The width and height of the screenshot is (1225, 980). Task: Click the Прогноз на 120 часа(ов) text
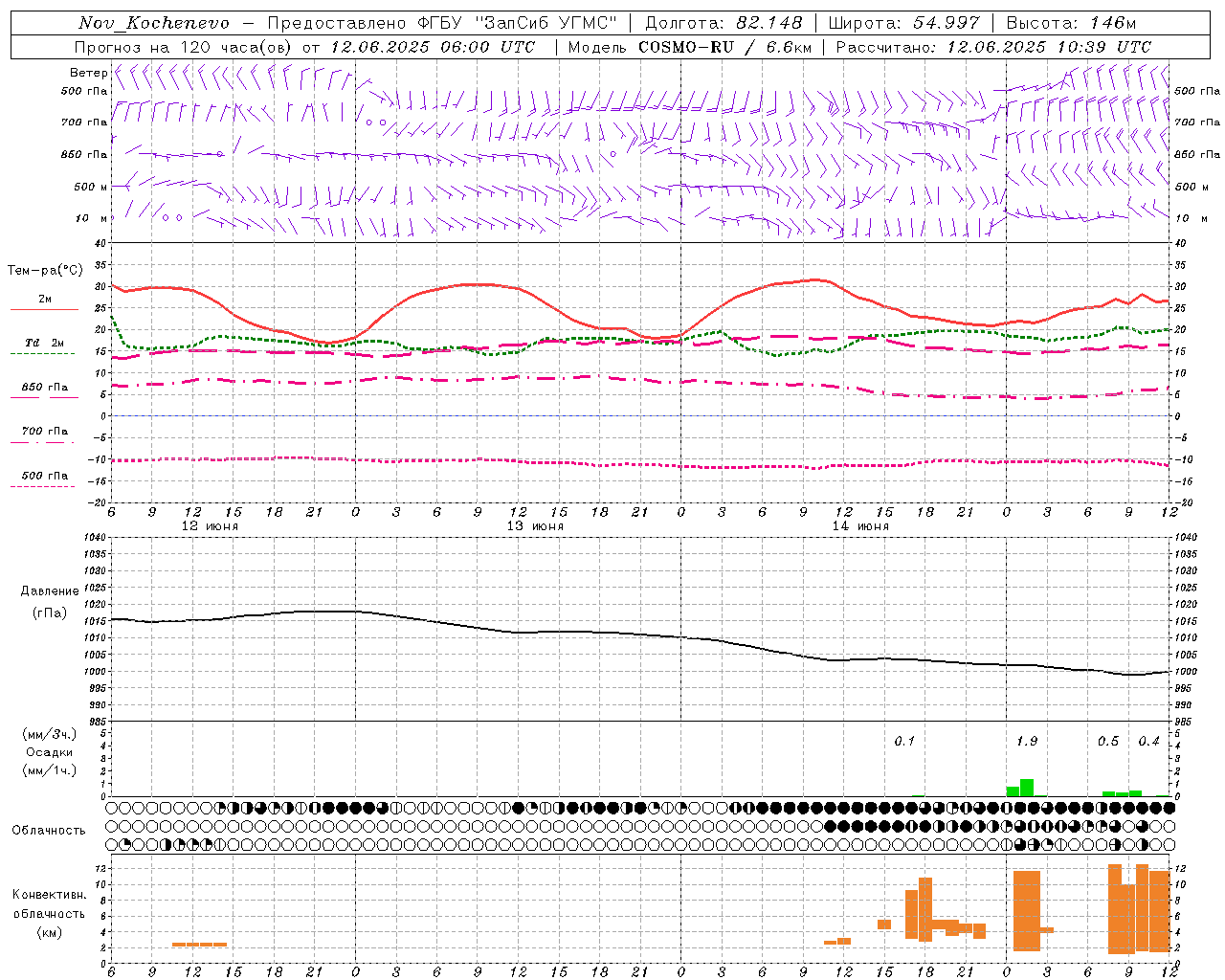tap(184, 47)
